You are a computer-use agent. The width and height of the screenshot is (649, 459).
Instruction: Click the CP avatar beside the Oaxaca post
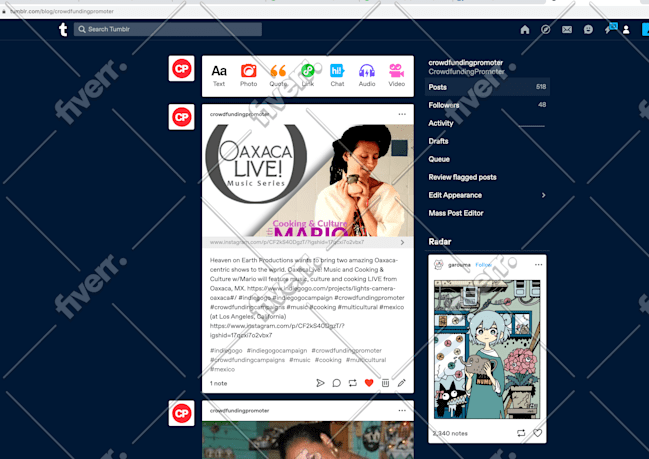pyautogui.click(x=181, y=117)
